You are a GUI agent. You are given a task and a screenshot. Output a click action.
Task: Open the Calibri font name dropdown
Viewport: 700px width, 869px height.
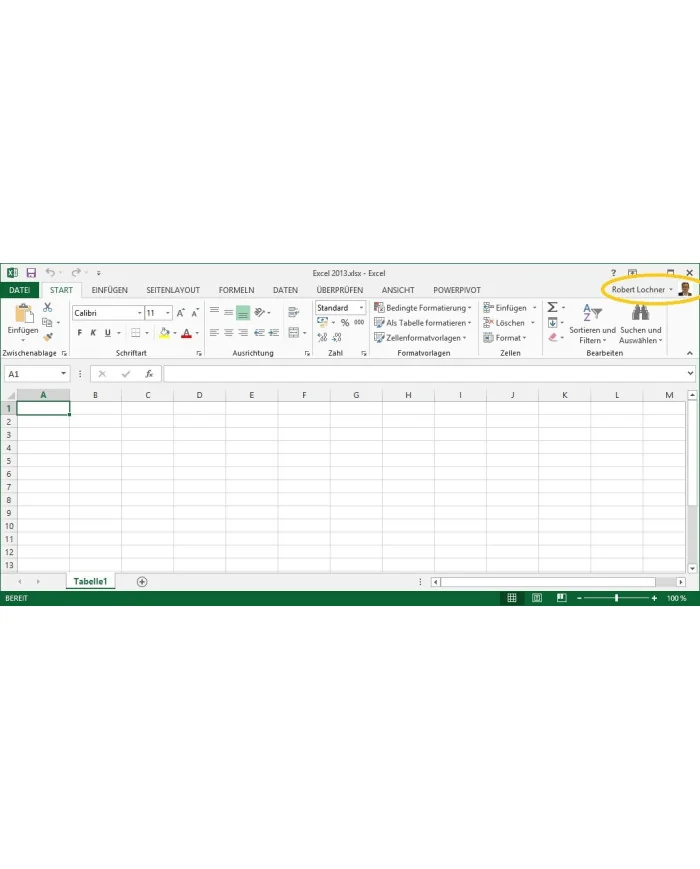click(x=140, y=313)
